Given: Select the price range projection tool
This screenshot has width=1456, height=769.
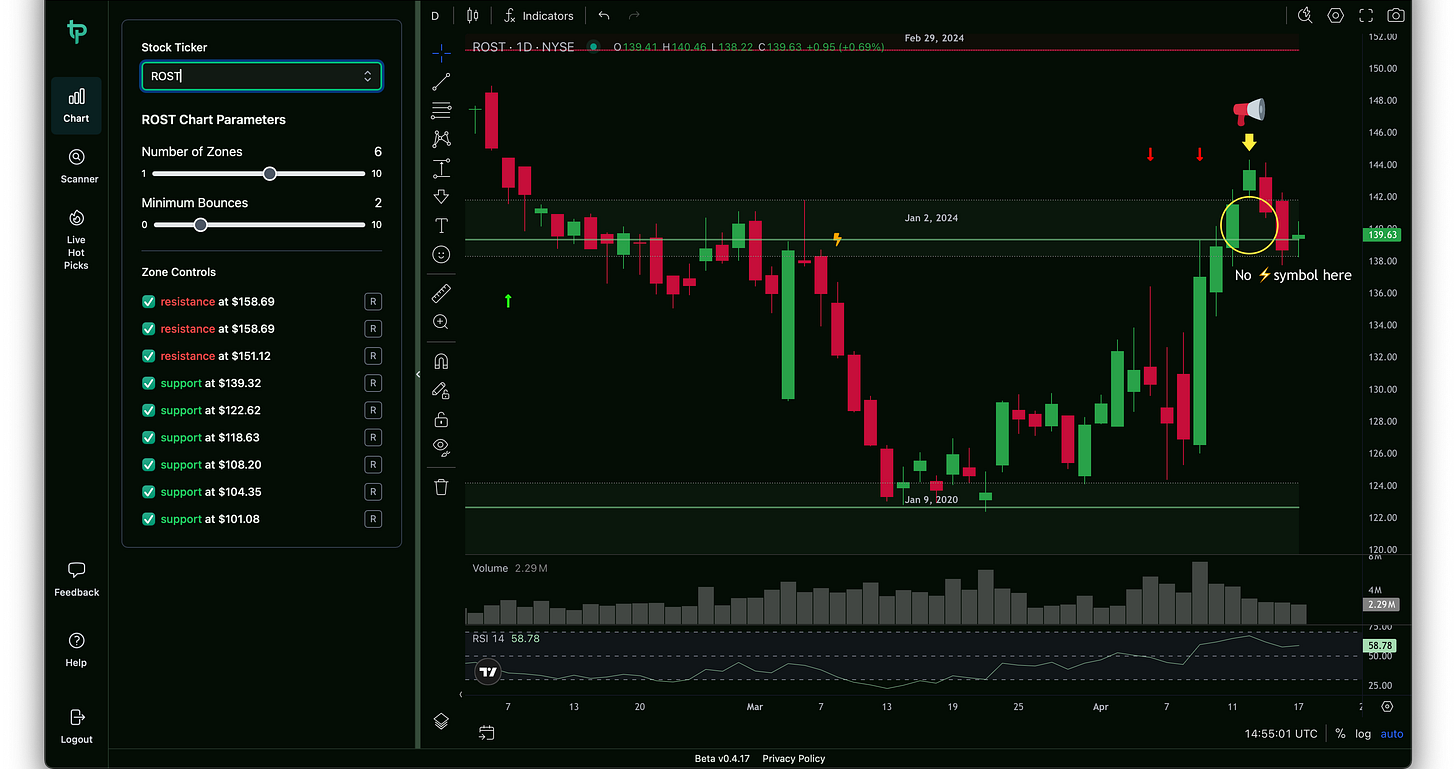Looking at the screenshot, I should tap(441, 168).
